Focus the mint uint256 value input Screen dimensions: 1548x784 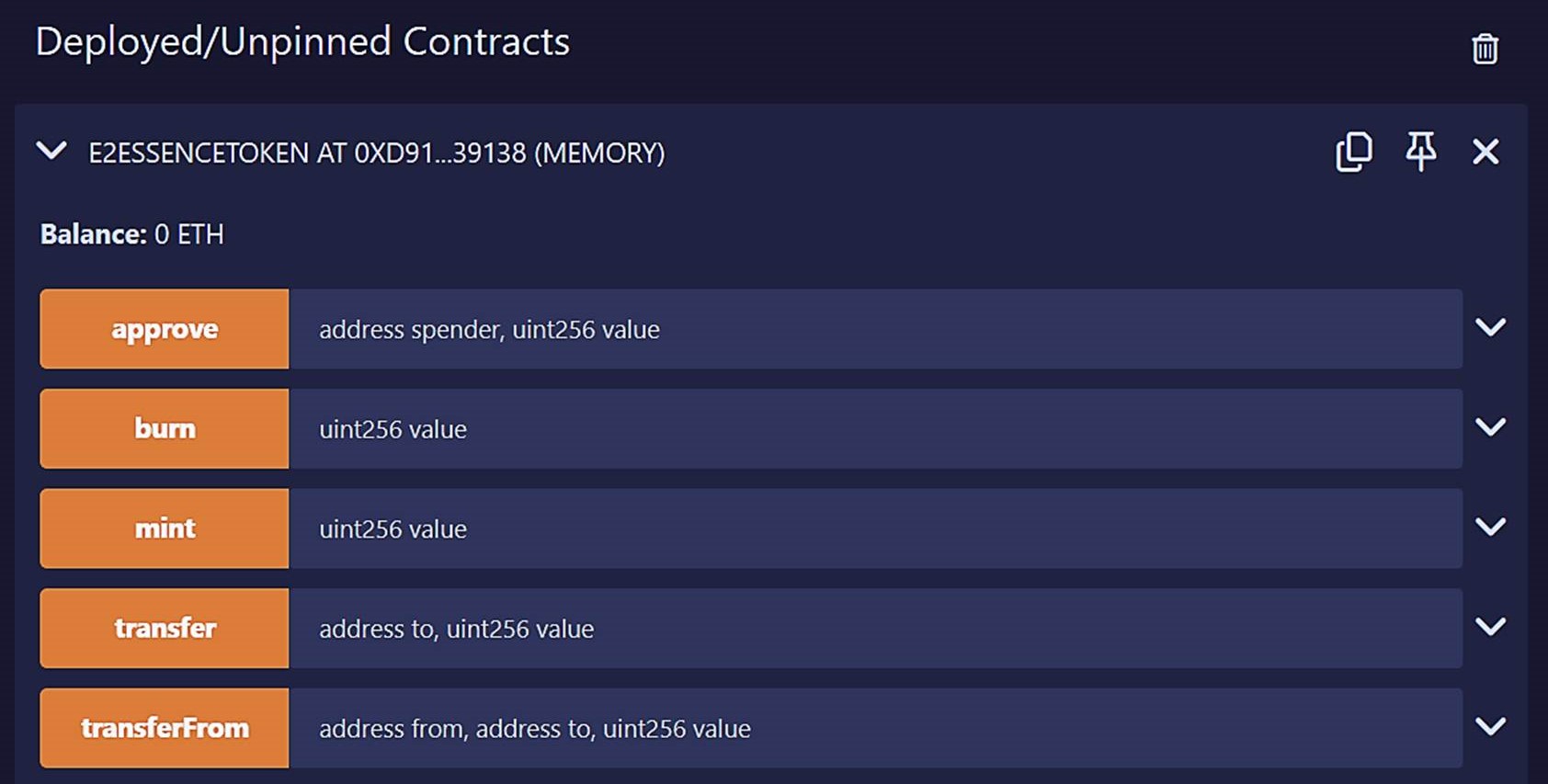(x=873, y=528)
